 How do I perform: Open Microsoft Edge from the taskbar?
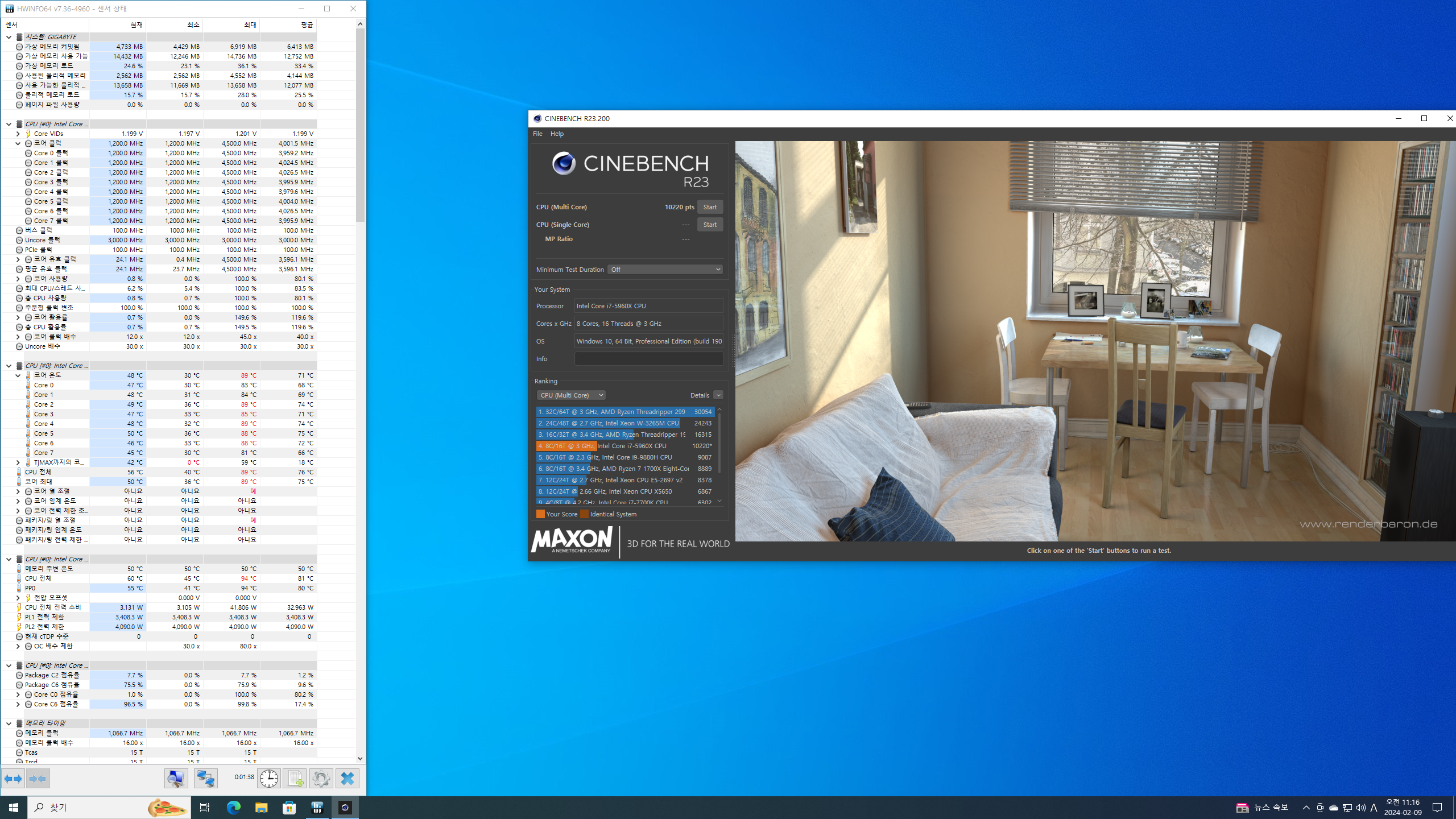(233, 808)
